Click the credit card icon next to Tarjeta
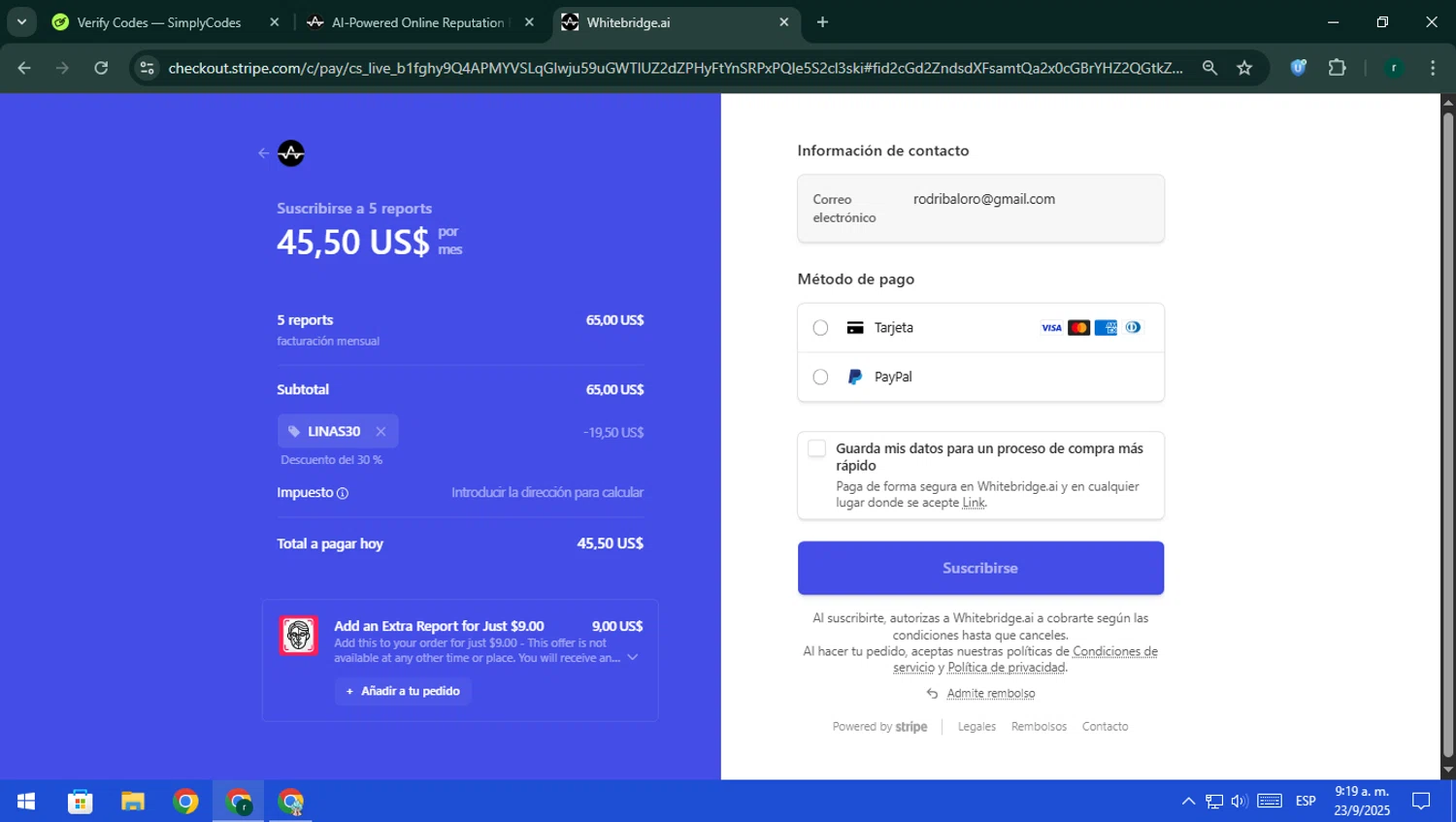1456x822 pixels. 854,328
